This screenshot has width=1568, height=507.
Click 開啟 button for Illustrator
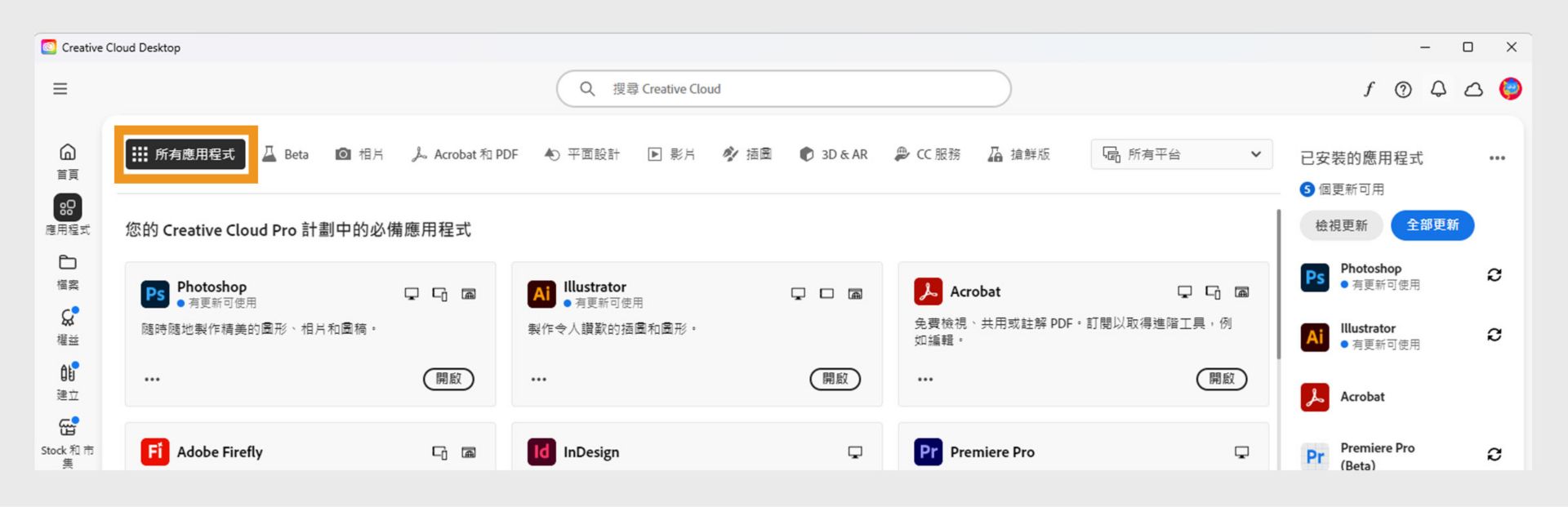835,379
